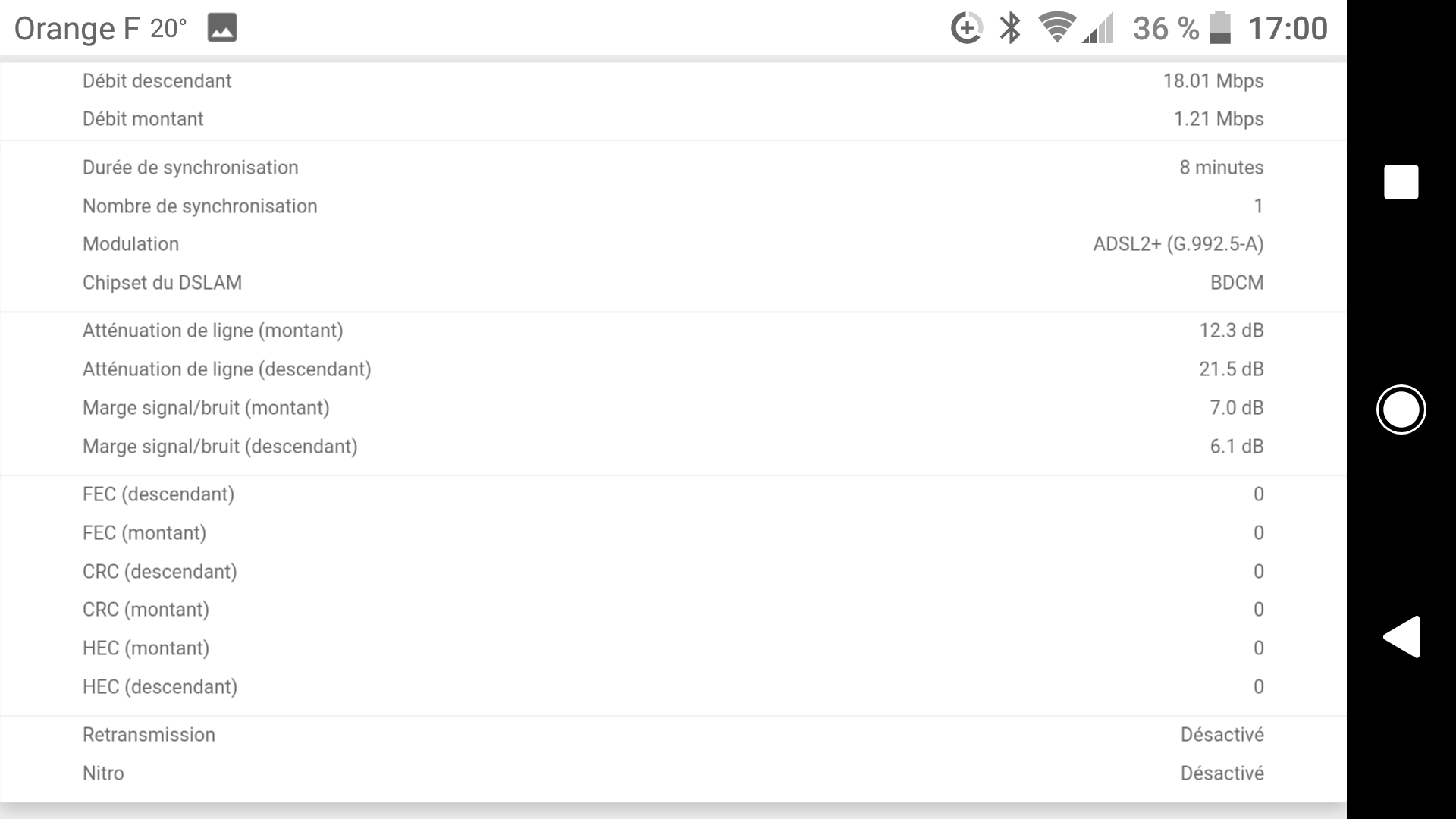The image size is (1456, 819).
Task: Tap the Bluetooth status icon
Action: (x=1009, y=28)
